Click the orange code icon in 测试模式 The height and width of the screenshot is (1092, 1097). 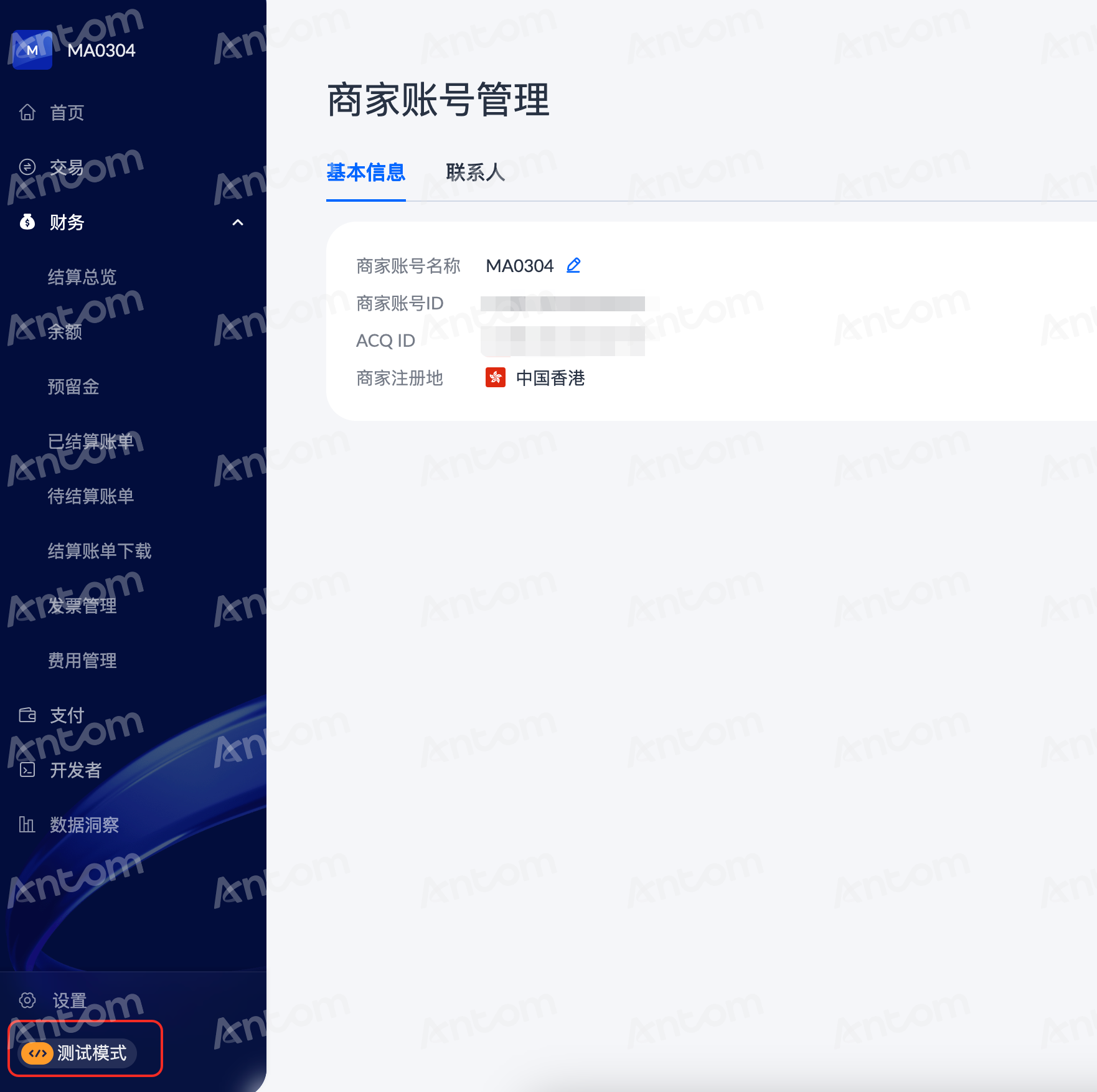click(37, 1053)
